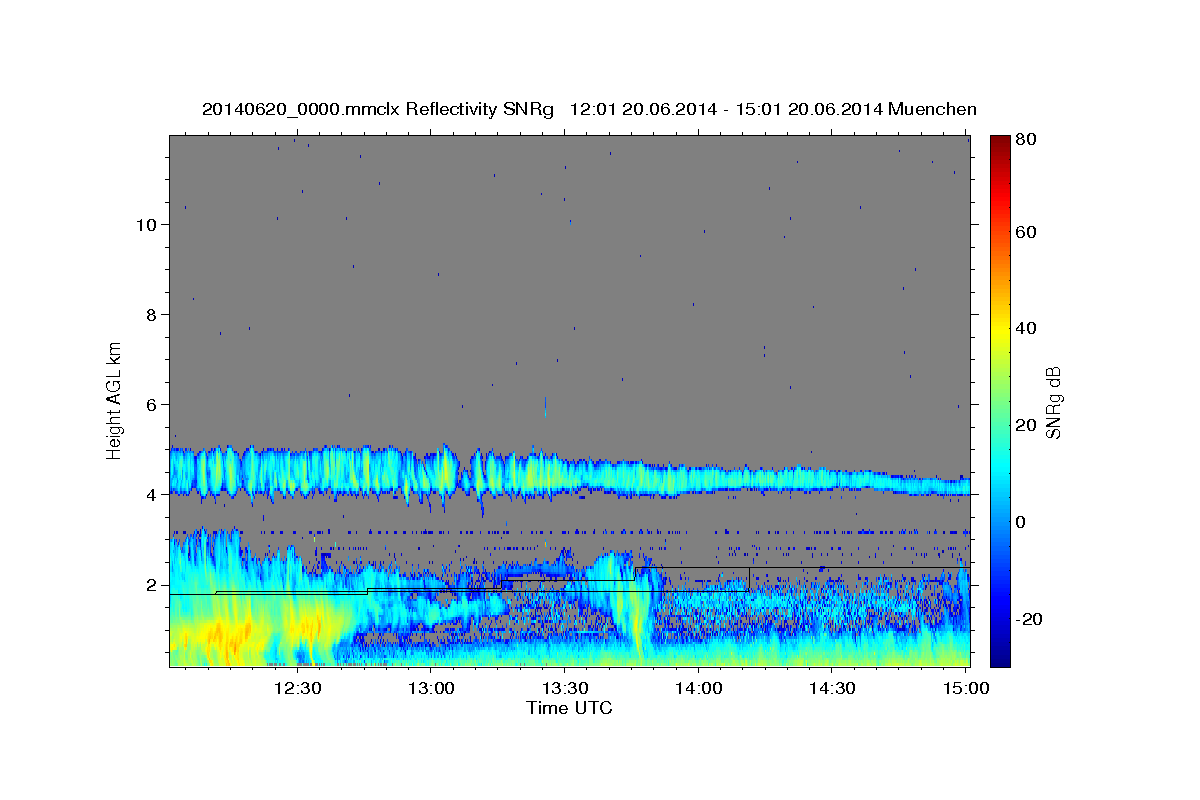Click the 14:30 time tick label
This screenshot has height=800, width=1200.
832,688
